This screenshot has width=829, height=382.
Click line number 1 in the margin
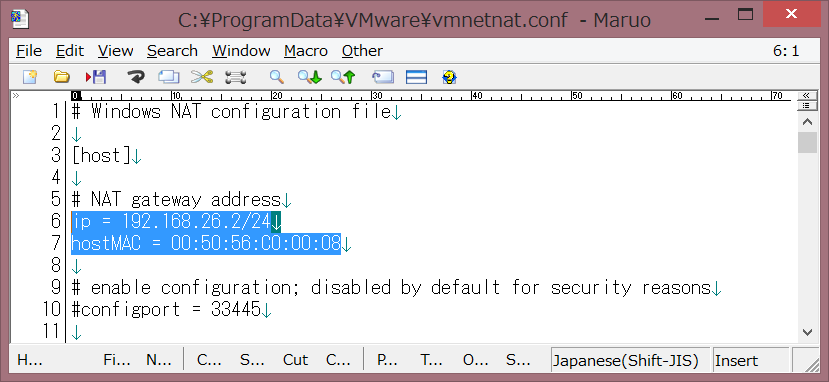[56, 111]
